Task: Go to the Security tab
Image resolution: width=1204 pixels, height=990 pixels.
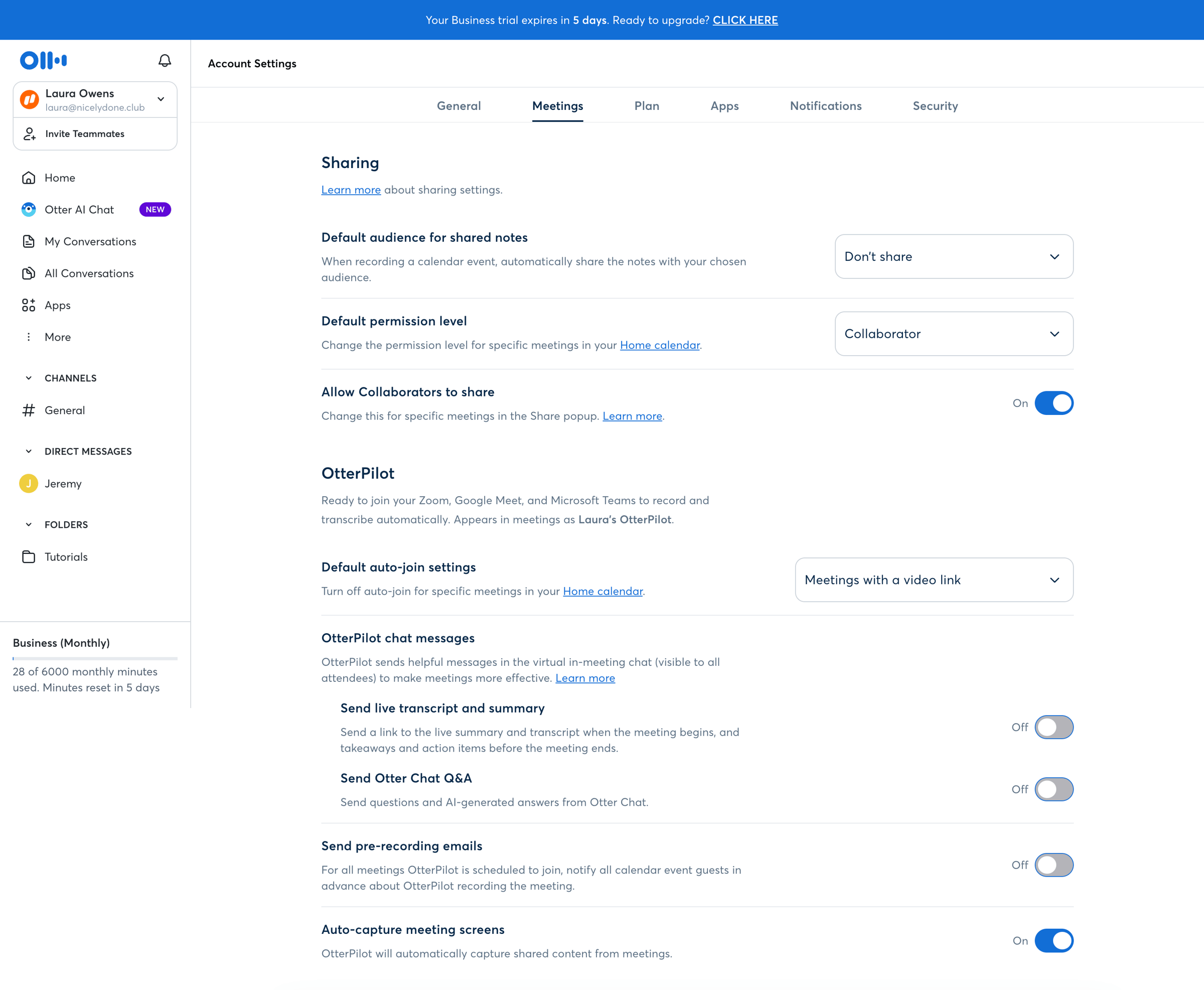Action: click(x=935, y=106)
